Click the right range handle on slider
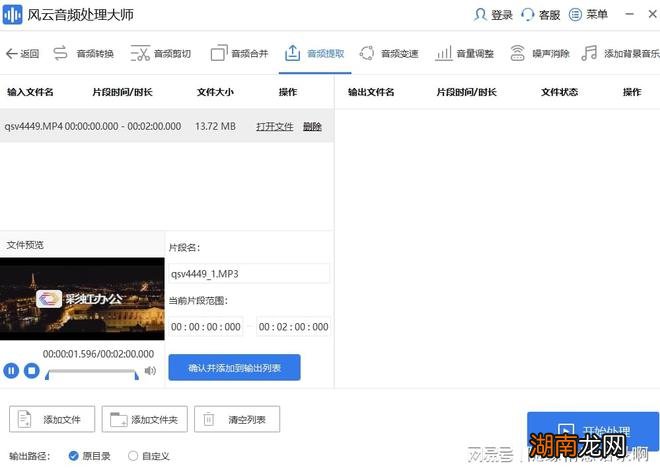 coord(136,375)
